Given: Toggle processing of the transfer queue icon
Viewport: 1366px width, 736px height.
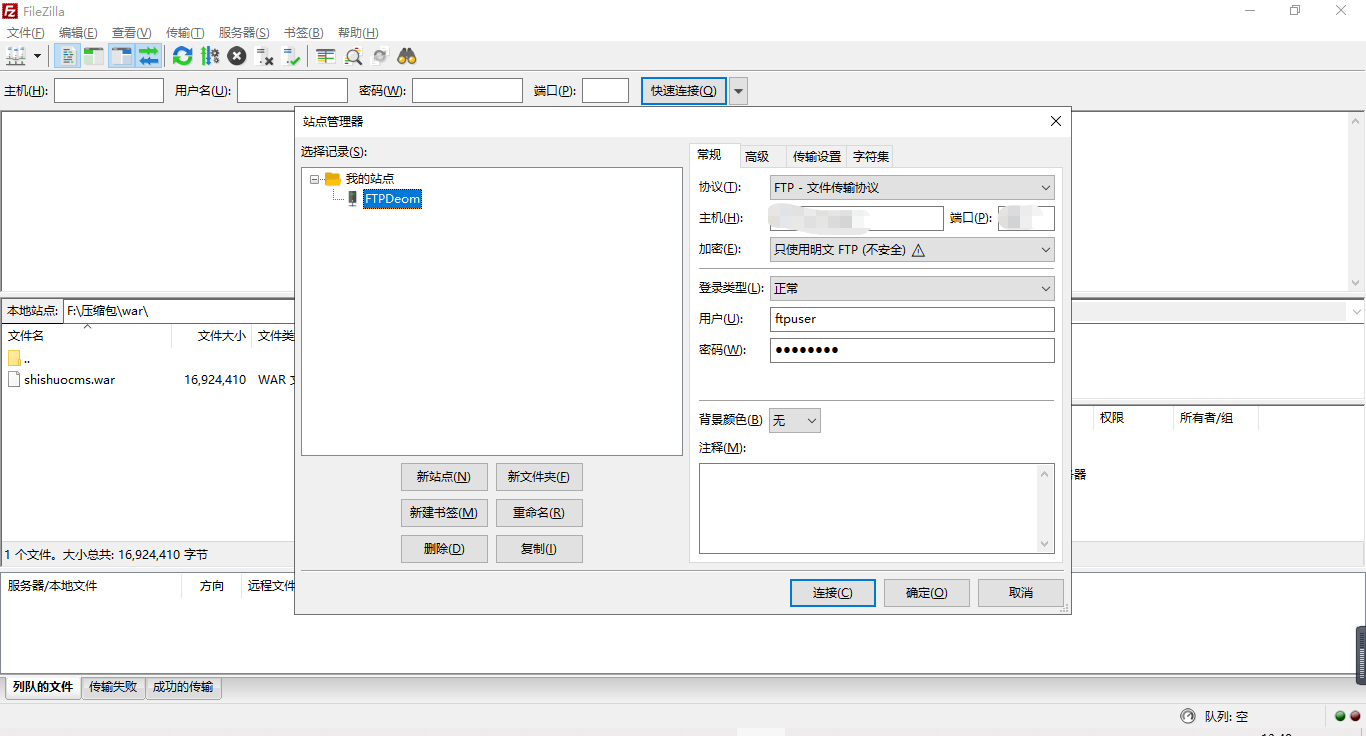Looking at the screenshot, I should 210,56.
